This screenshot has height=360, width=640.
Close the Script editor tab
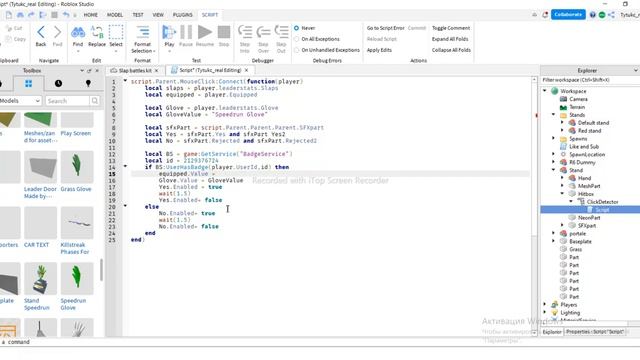coord(246,71)
